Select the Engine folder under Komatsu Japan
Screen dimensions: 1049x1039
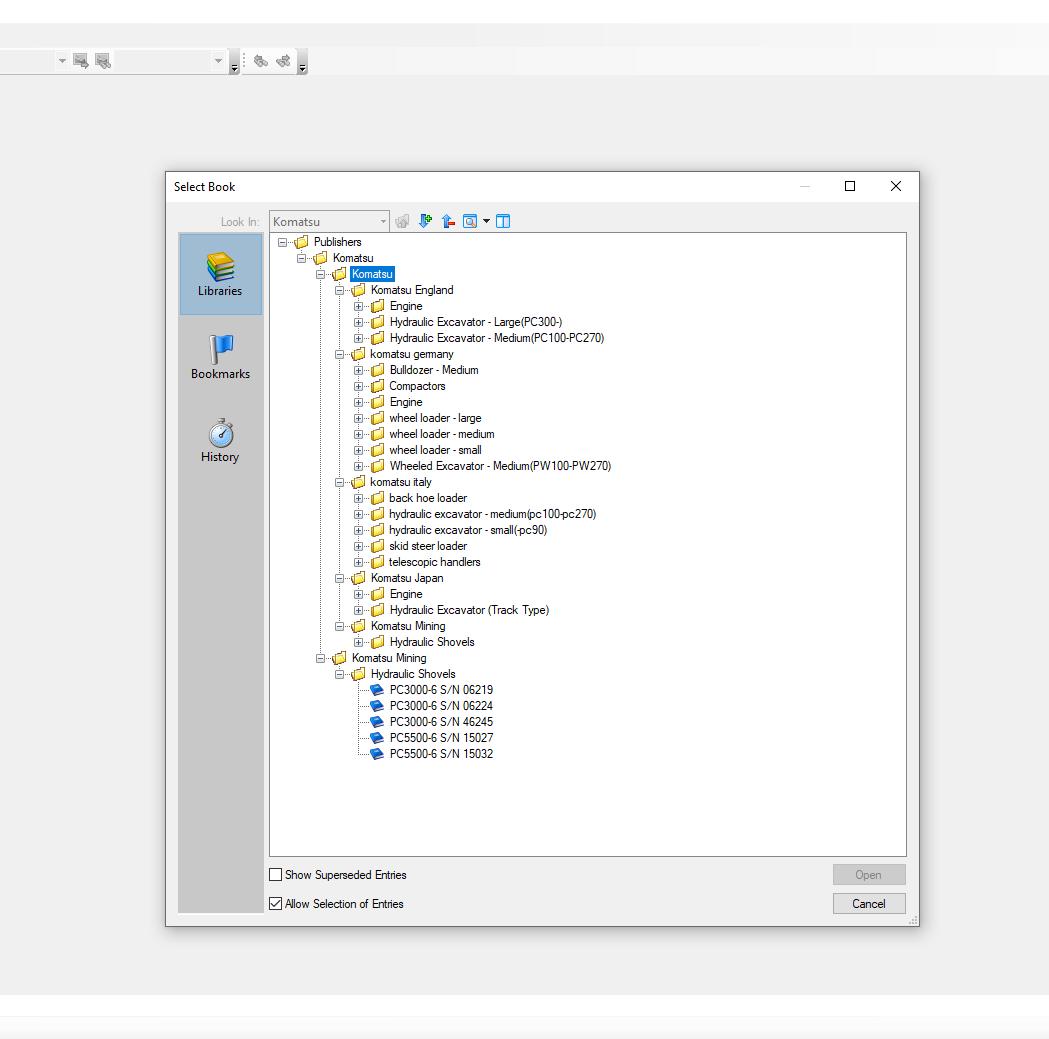(405, 594)
